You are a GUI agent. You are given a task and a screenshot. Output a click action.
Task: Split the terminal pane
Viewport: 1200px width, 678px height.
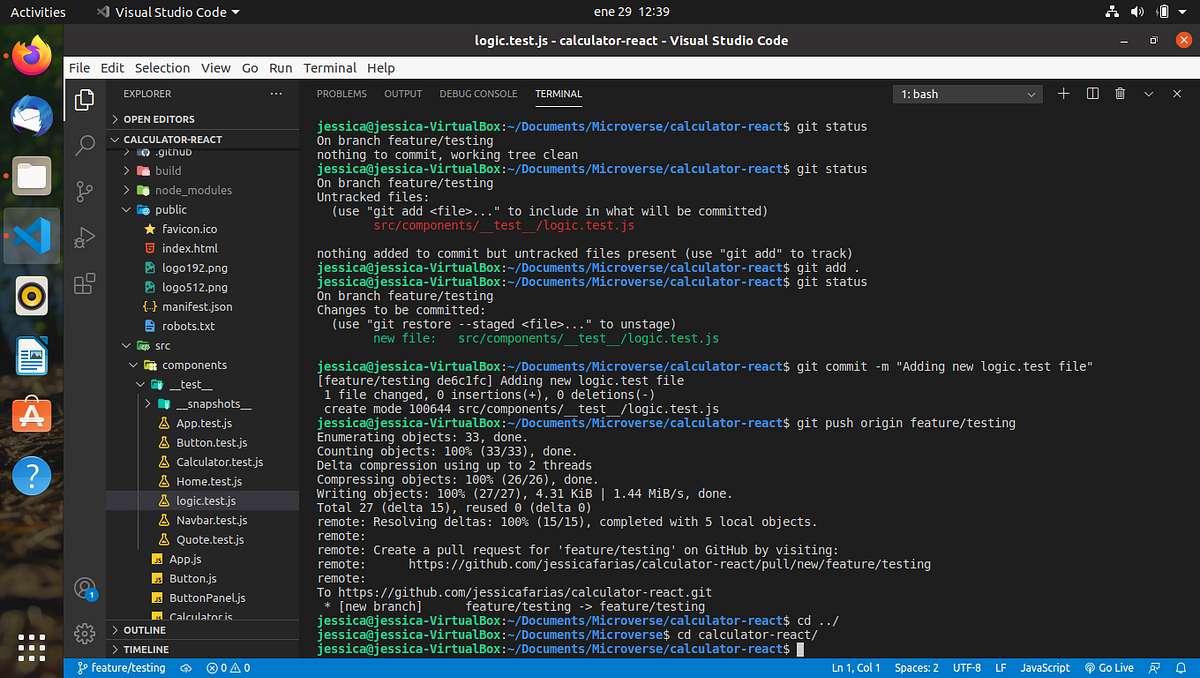(x=1091, y=93)
